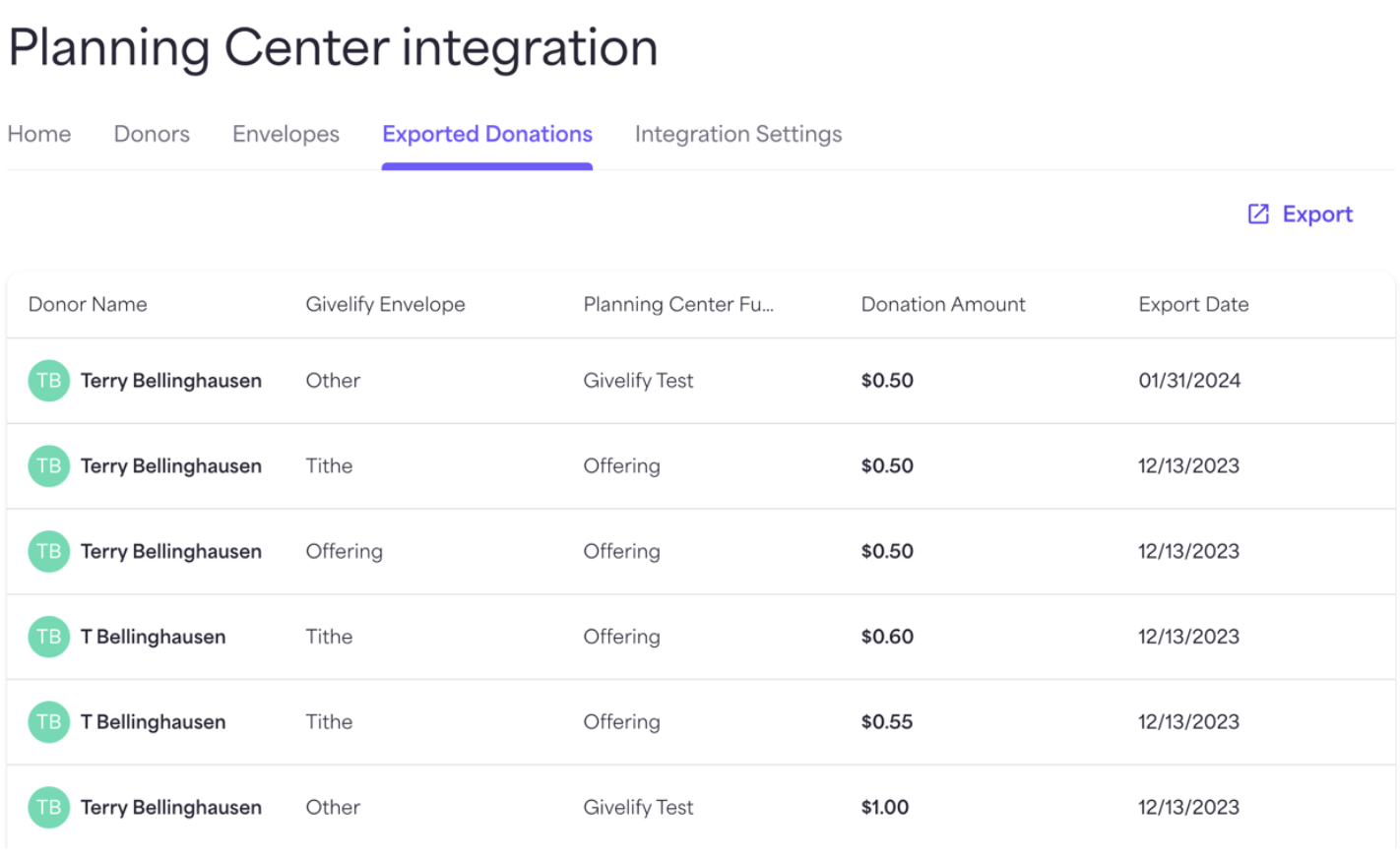Click the Donor Name column header
Image resolution: width=1400 pixels, height=860 pixels.
(88, 304)
